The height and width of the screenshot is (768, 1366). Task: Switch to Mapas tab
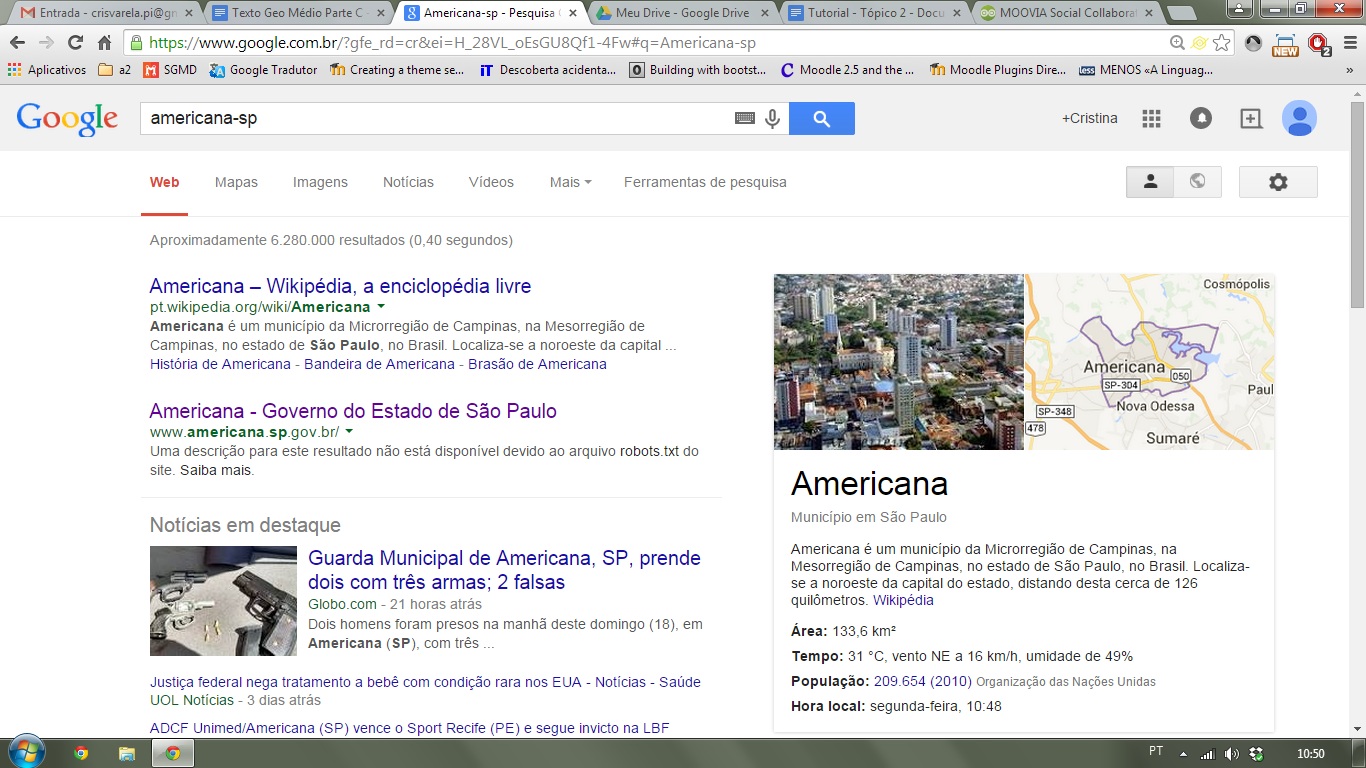tap(236, 182)
